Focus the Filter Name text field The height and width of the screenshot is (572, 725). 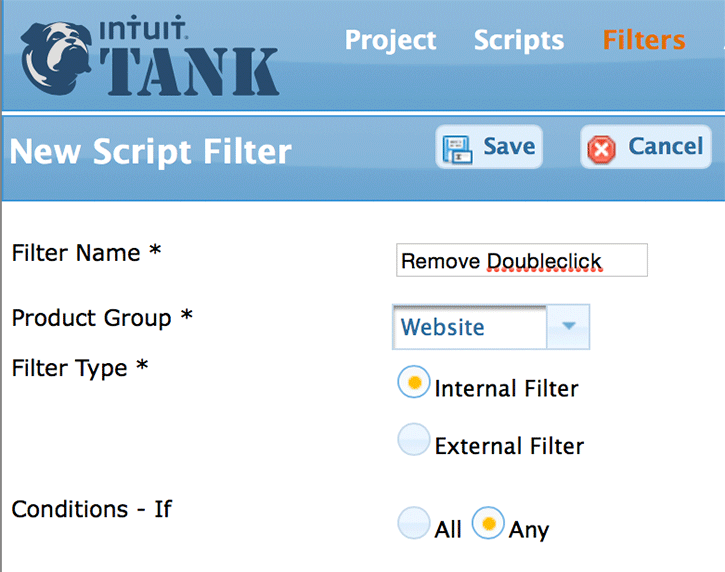tap(521, 261)
